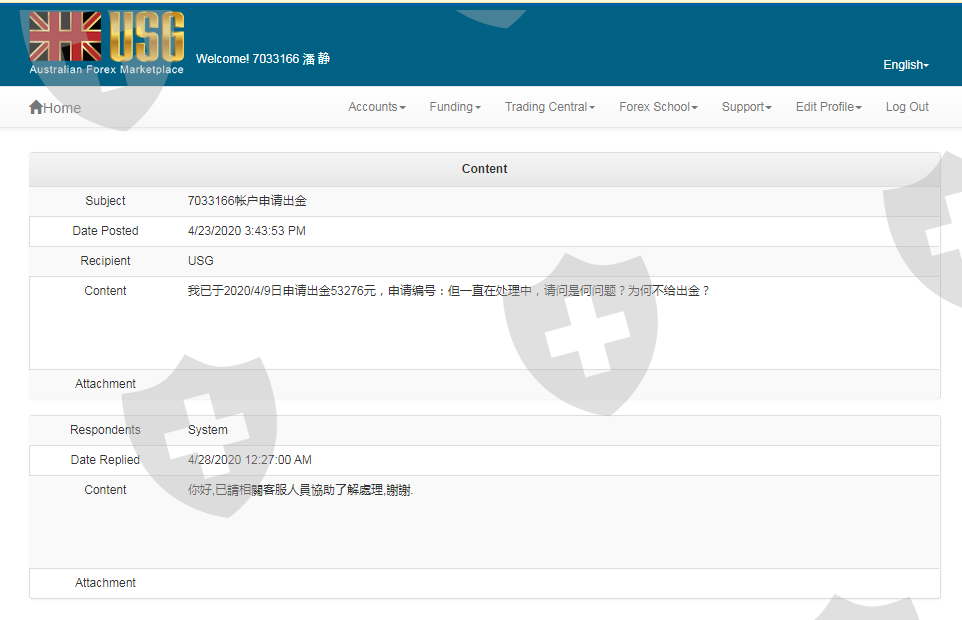Image resolution: width=962 pixels, height=620 pixels.
Task: Go to the Home page link
Action: click(62, 108)
